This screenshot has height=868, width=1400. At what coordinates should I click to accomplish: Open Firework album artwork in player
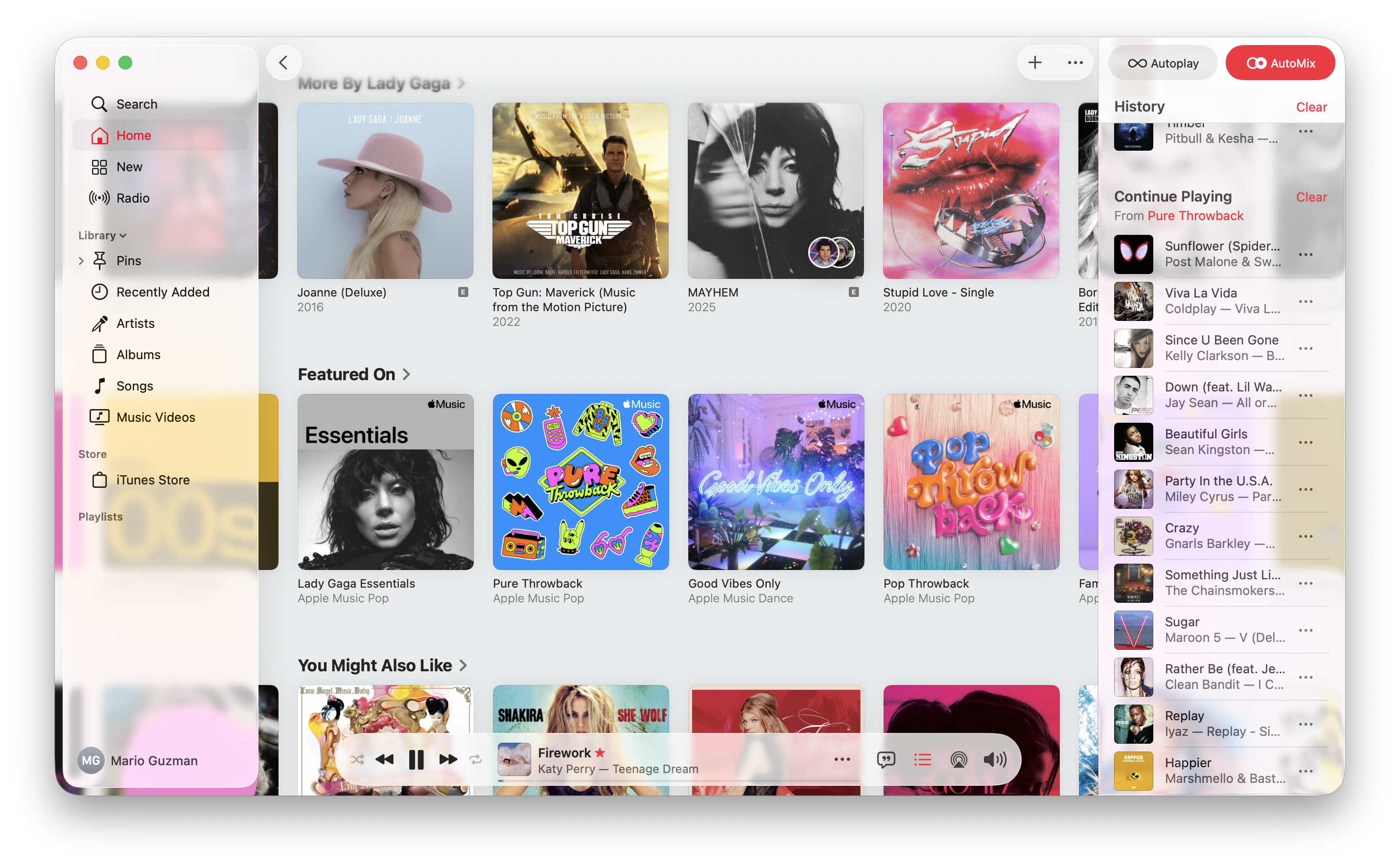(x=514, y=759)
